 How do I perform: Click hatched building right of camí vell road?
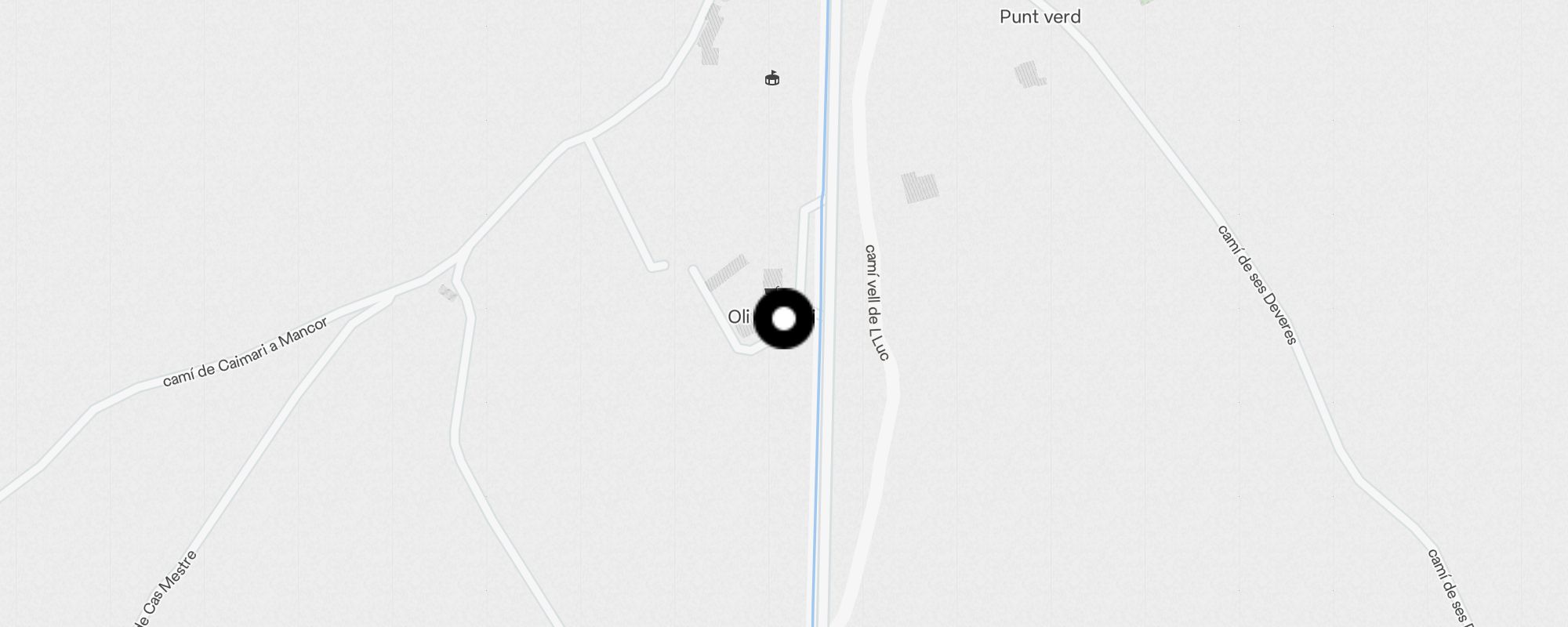[x=920, y=188]
